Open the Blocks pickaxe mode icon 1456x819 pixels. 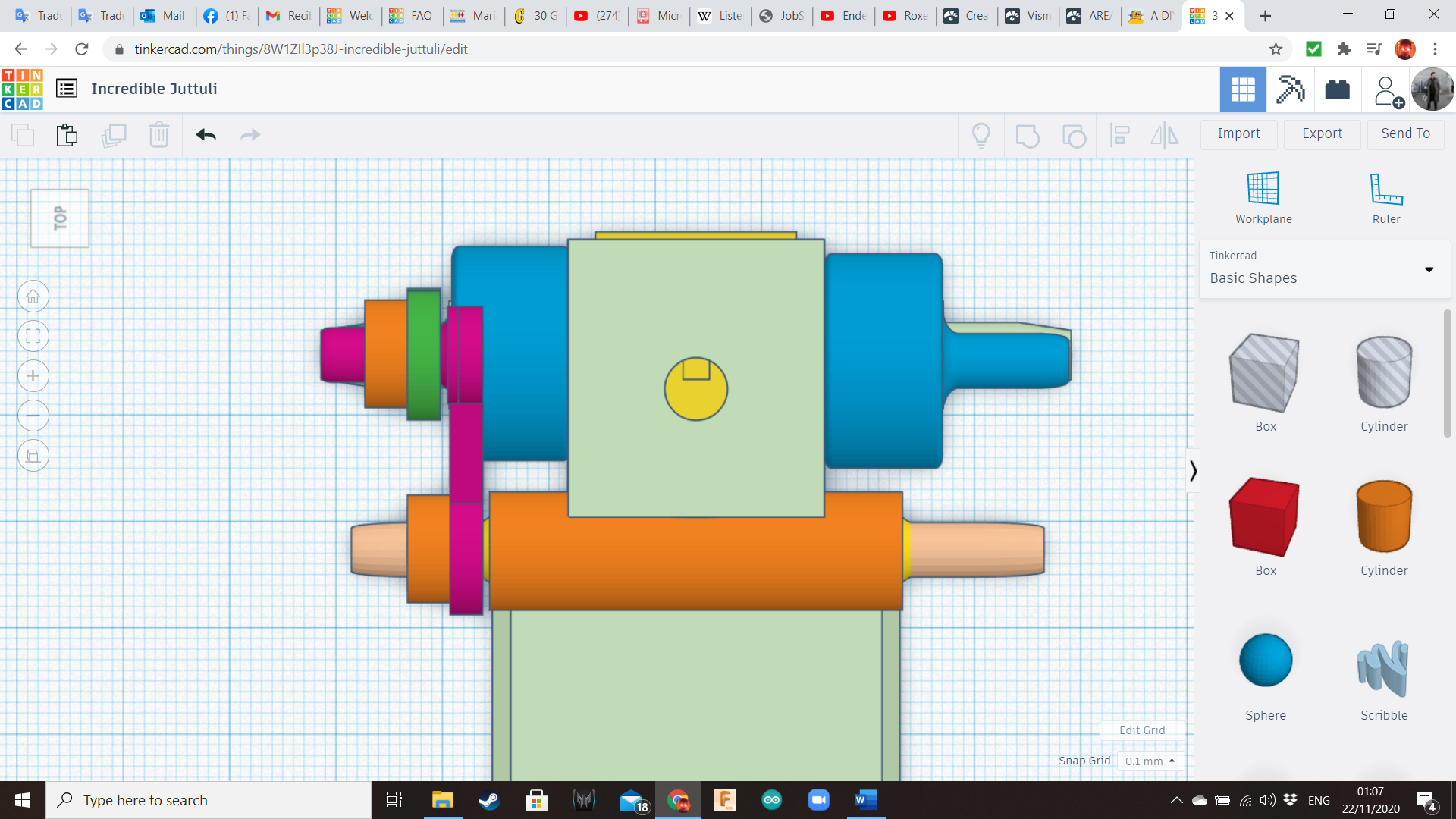1289,89
